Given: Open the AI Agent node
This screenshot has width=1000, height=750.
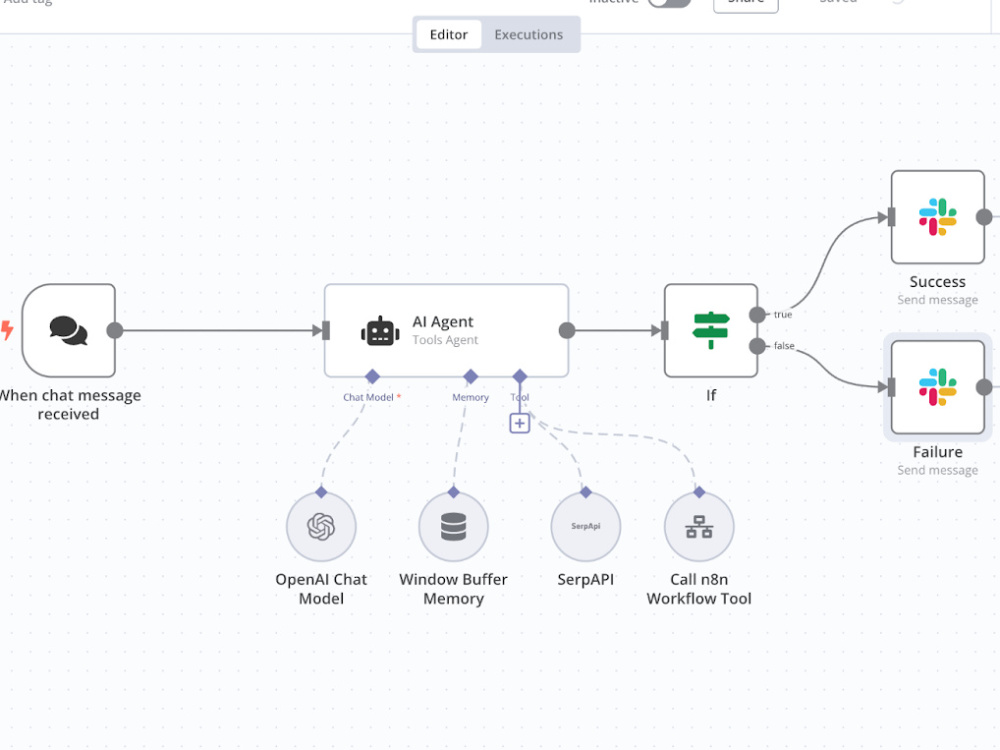Looking at the screenshot, I should coord(446,330).
